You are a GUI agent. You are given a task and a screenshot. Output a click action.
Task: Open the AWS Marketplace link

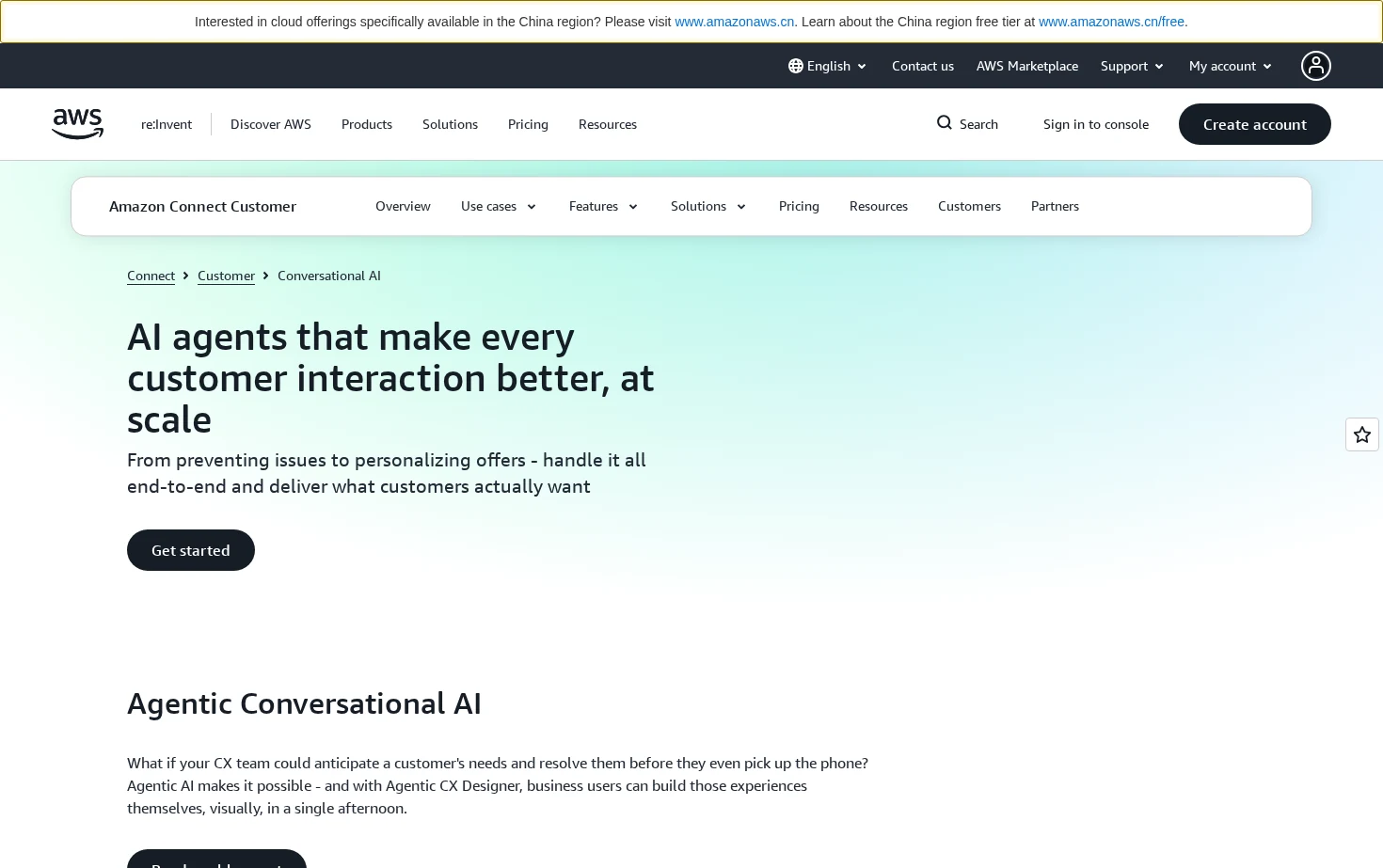pos(1027,66)
